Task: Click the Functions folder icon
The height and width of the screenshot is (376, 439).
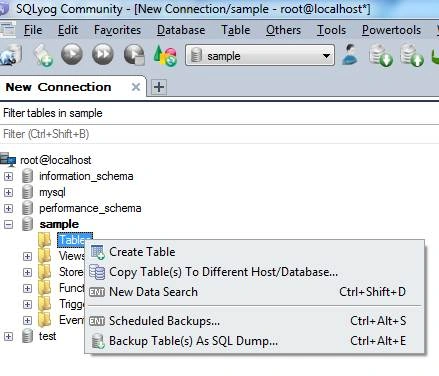Action: pyautogui.click(x=45, y=288)
